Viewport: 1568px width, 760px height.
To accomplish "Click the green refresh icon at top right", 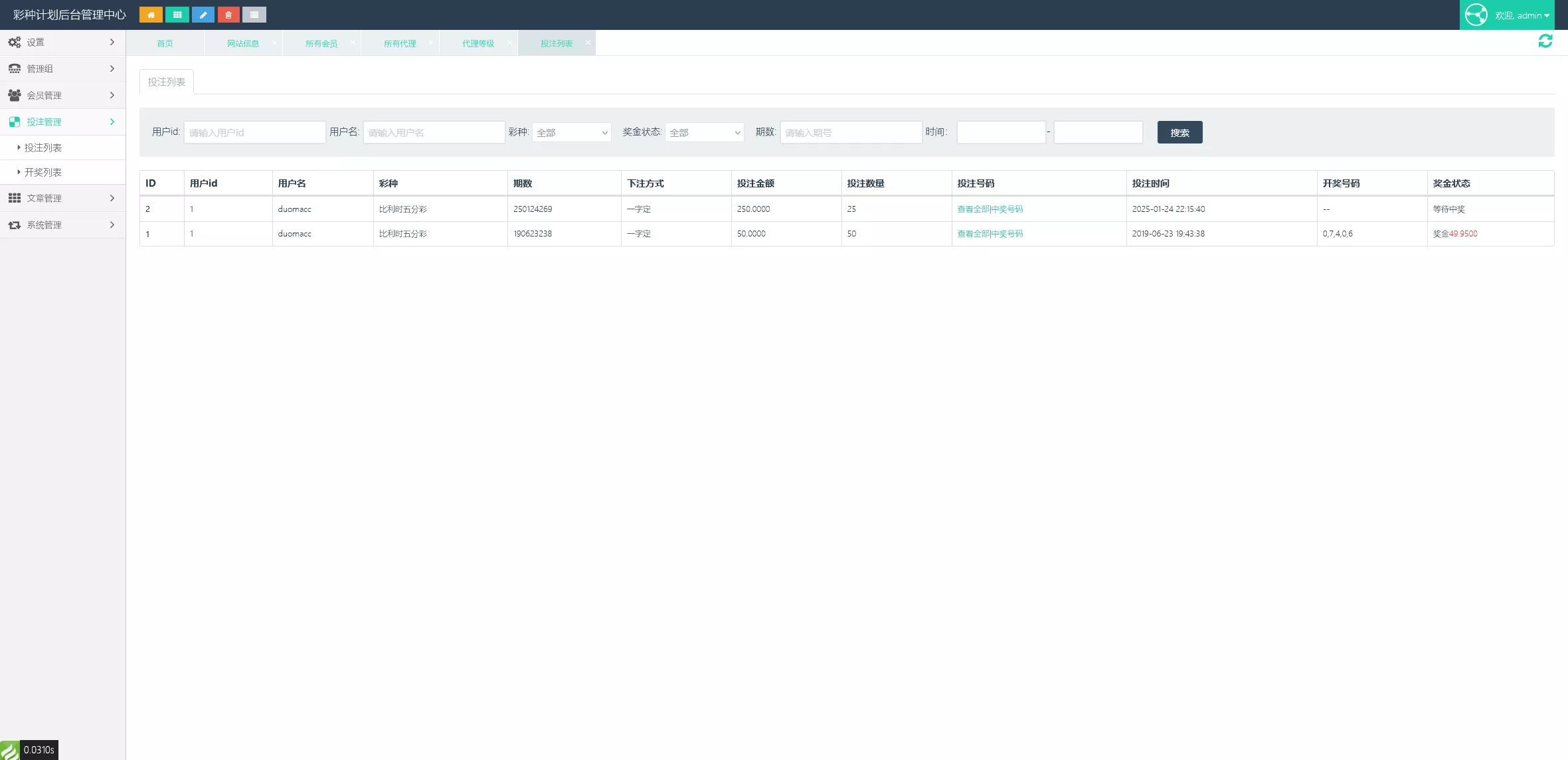I will pyautogui.click(x=1545, y=41).
